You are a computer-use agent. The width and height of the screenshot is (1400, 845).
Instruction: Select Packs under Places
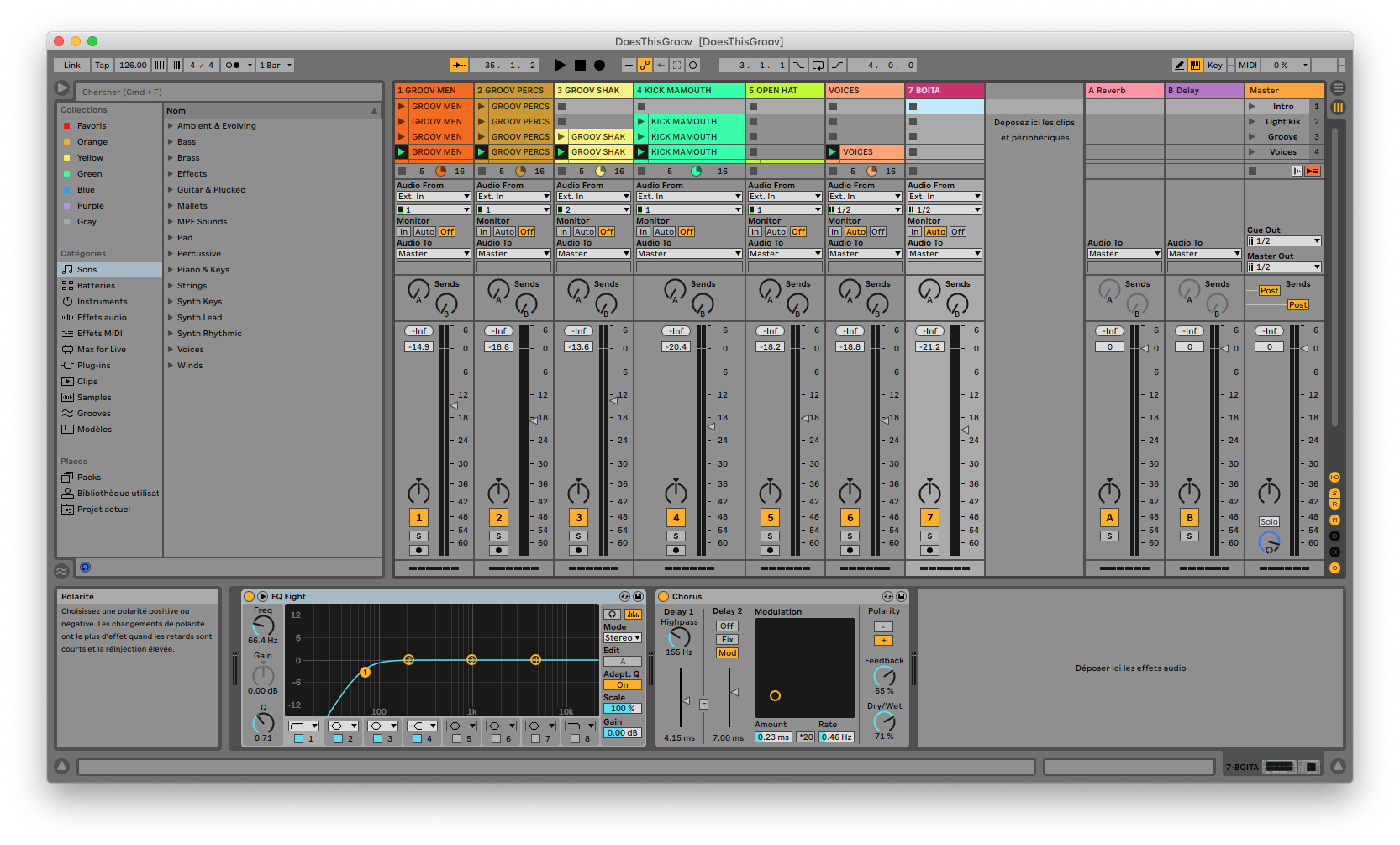89,478
